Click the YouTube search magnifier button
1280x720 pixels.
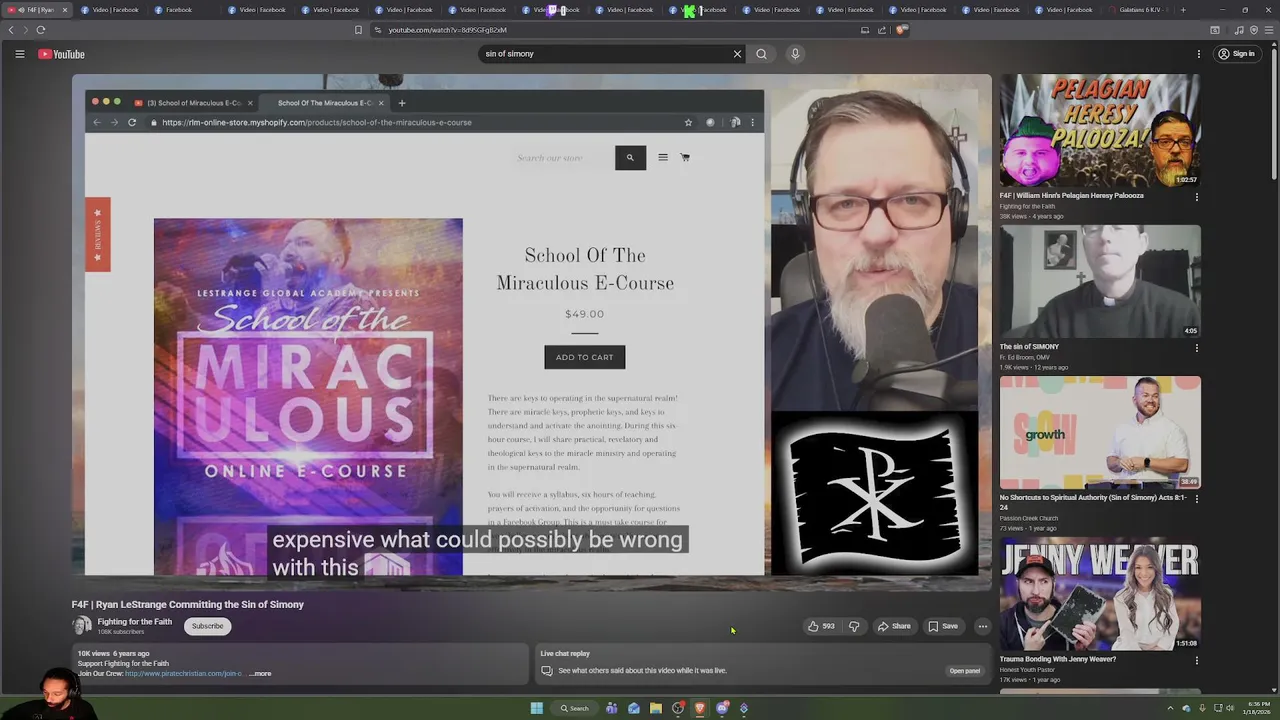761,54
